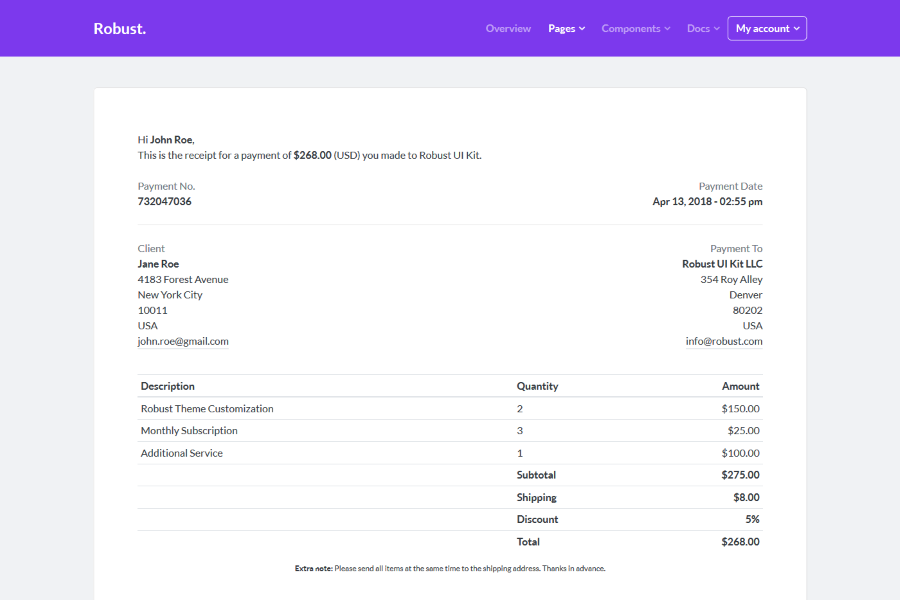Click Overview in the navigation bar
900x600 pixels.
coord(508,28)
